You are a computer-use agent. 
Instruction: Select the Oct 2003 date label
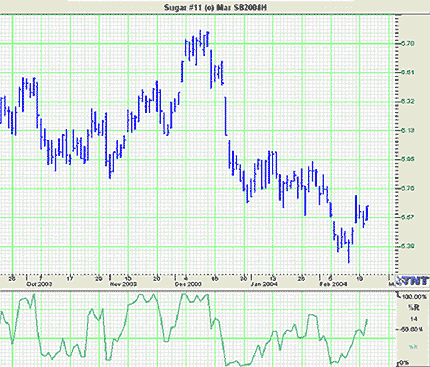coord(35,284)
